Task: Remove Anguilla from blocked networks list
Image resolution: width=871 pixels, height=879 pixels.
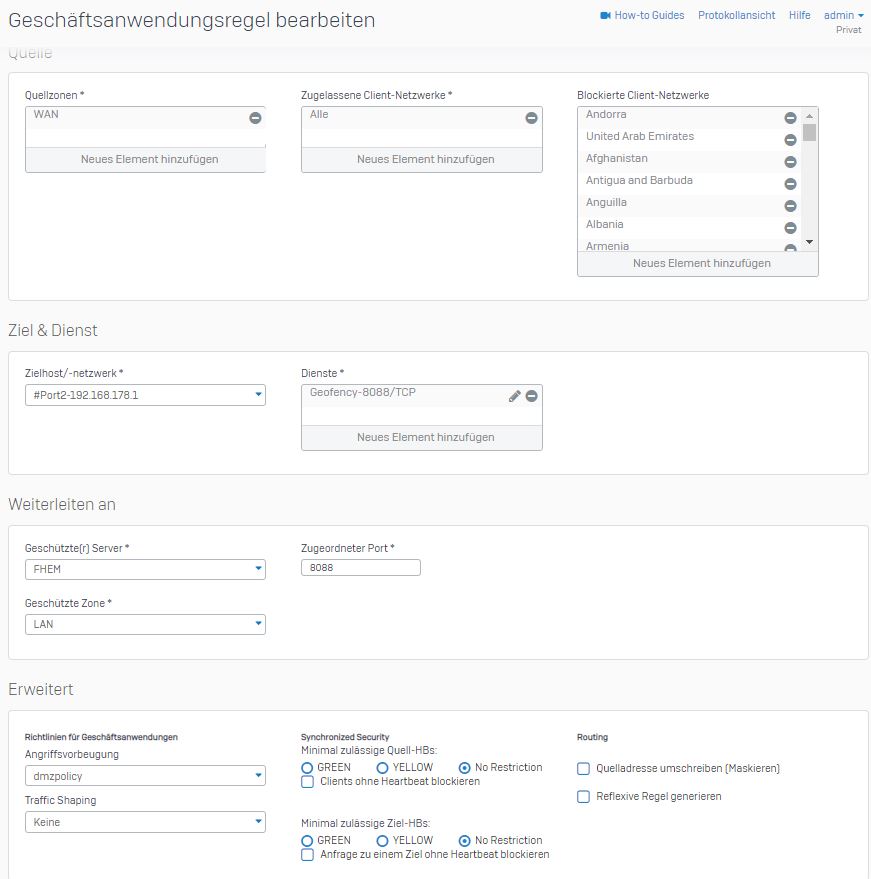Action: (790, 206)
